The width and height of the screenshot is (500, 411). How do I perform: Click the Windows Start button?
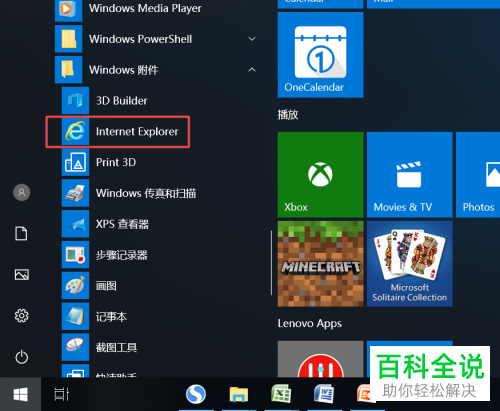(x=21, y=395)
